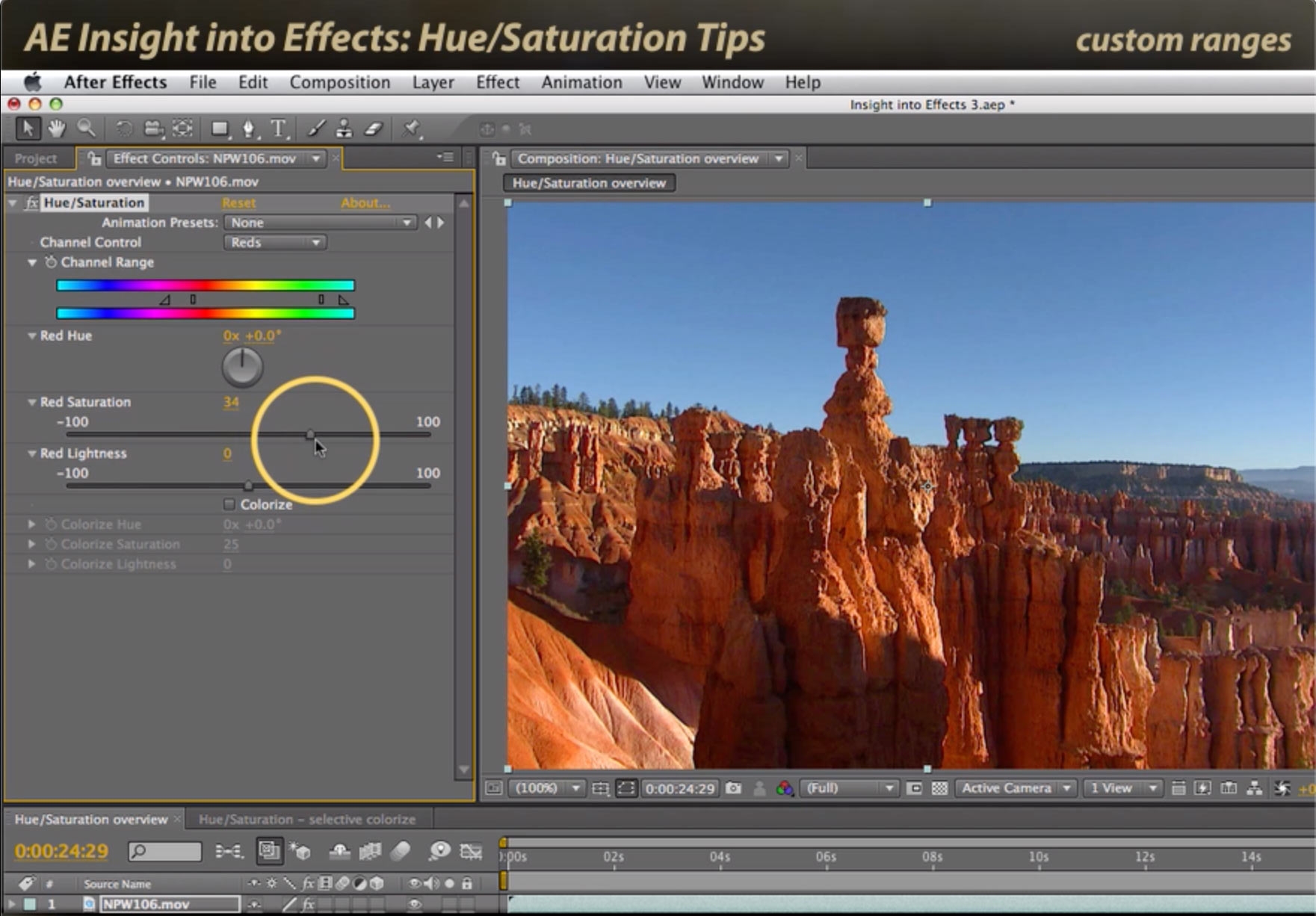Select the Clone Stamp tool
The width and height of the screenshot is (1316, 916).
click(x=344, y=129)
